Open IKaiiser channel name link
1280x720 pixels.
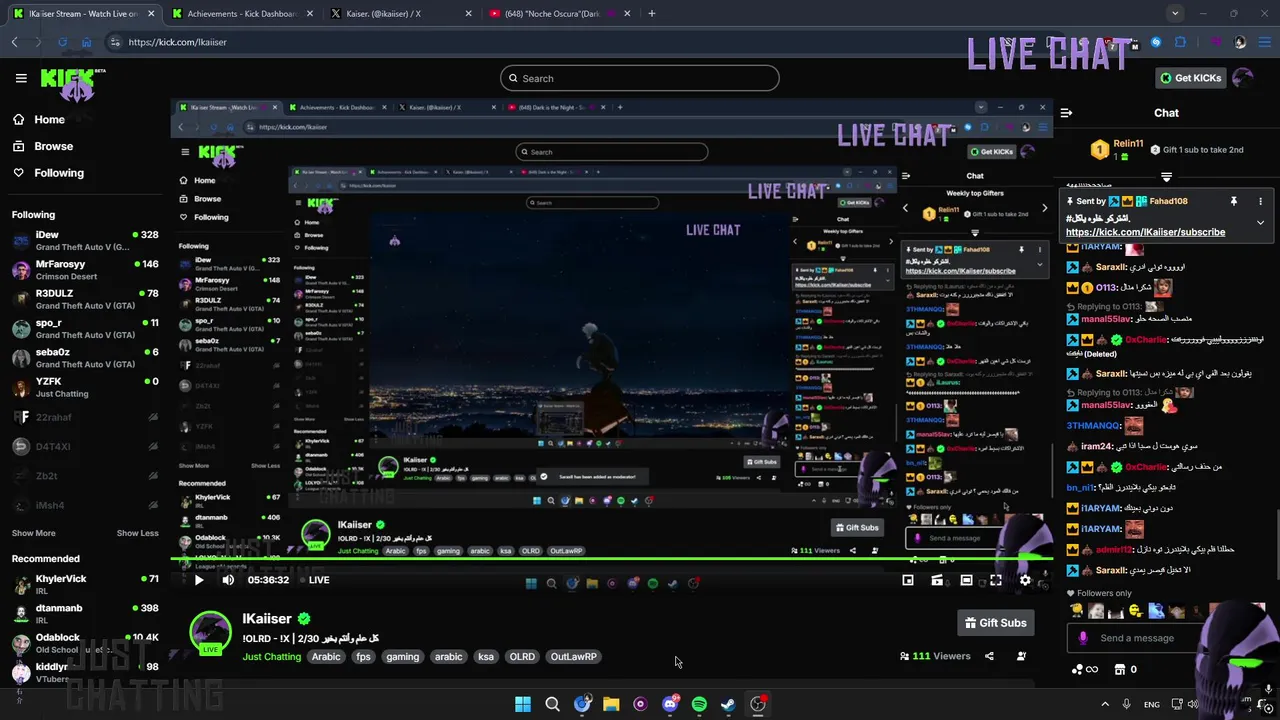[x=267, y=619]
